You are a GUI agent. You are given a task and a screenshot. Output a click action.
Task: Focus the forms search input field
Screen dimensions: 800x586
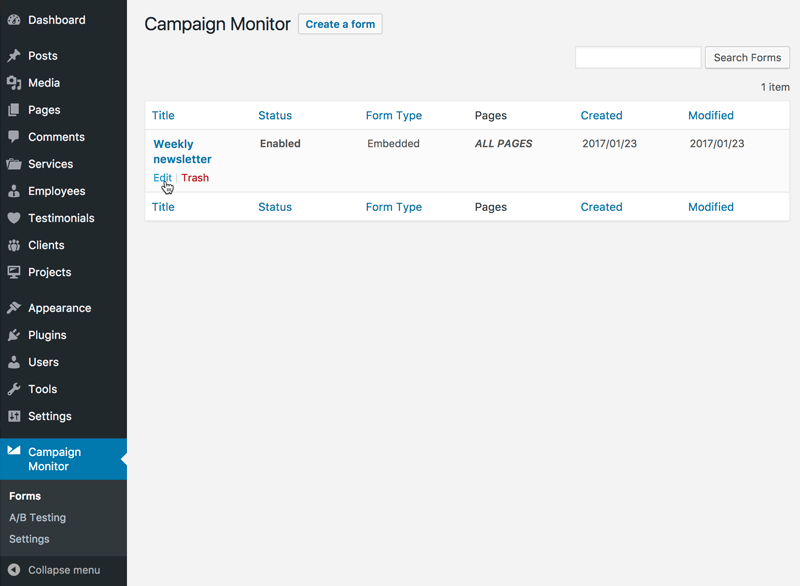[x=638, y=58]
